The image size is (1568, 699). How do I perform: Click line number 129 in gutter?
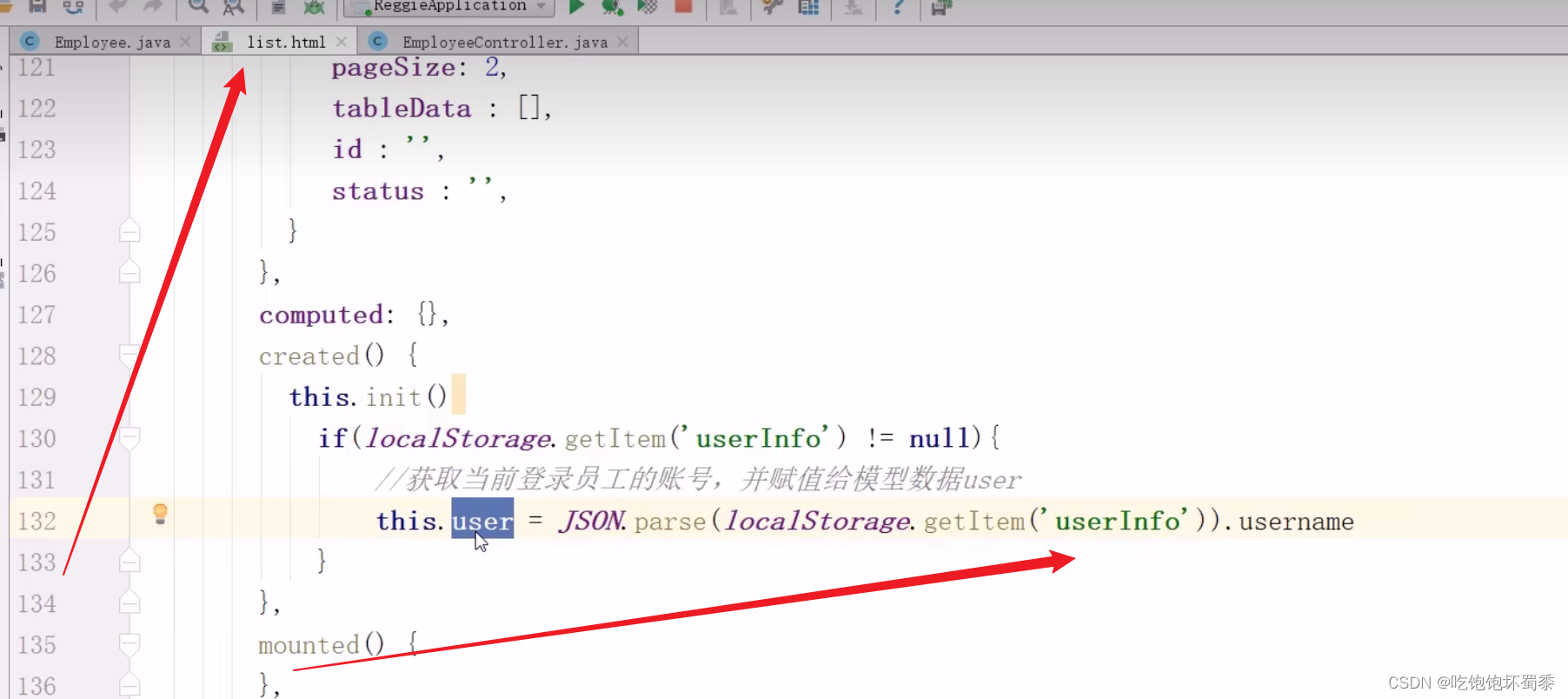coord(37,397)
